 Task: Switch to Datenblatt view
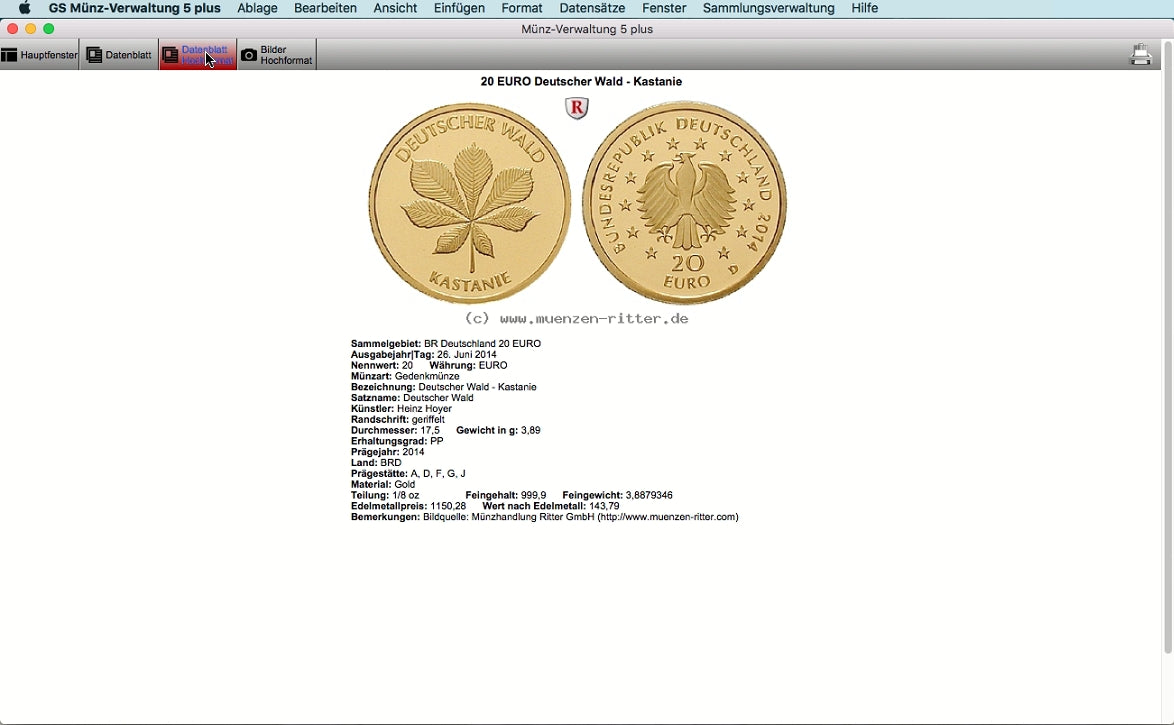119,55
